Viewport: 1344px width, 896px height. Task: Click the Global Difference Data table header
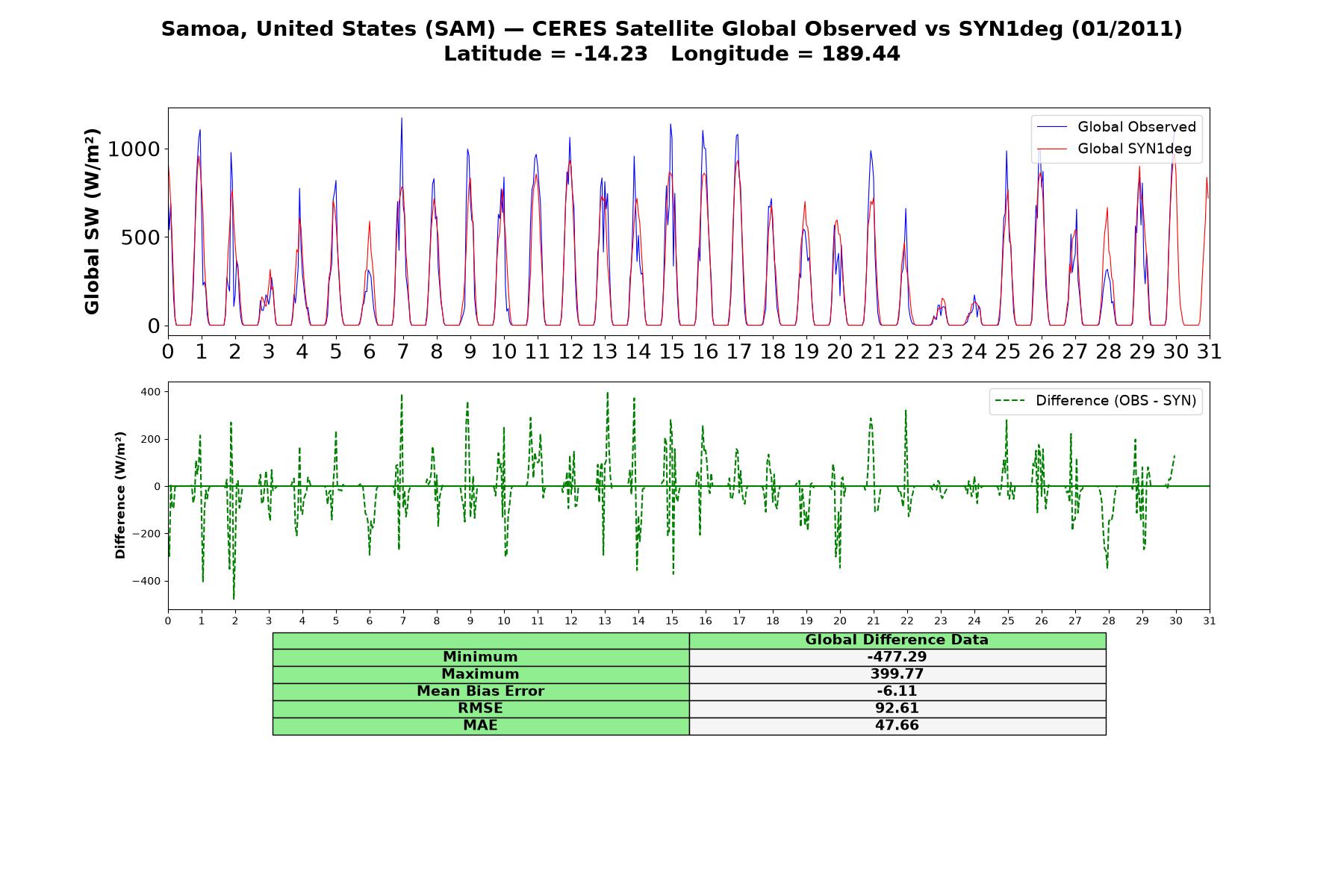(897, 640)
